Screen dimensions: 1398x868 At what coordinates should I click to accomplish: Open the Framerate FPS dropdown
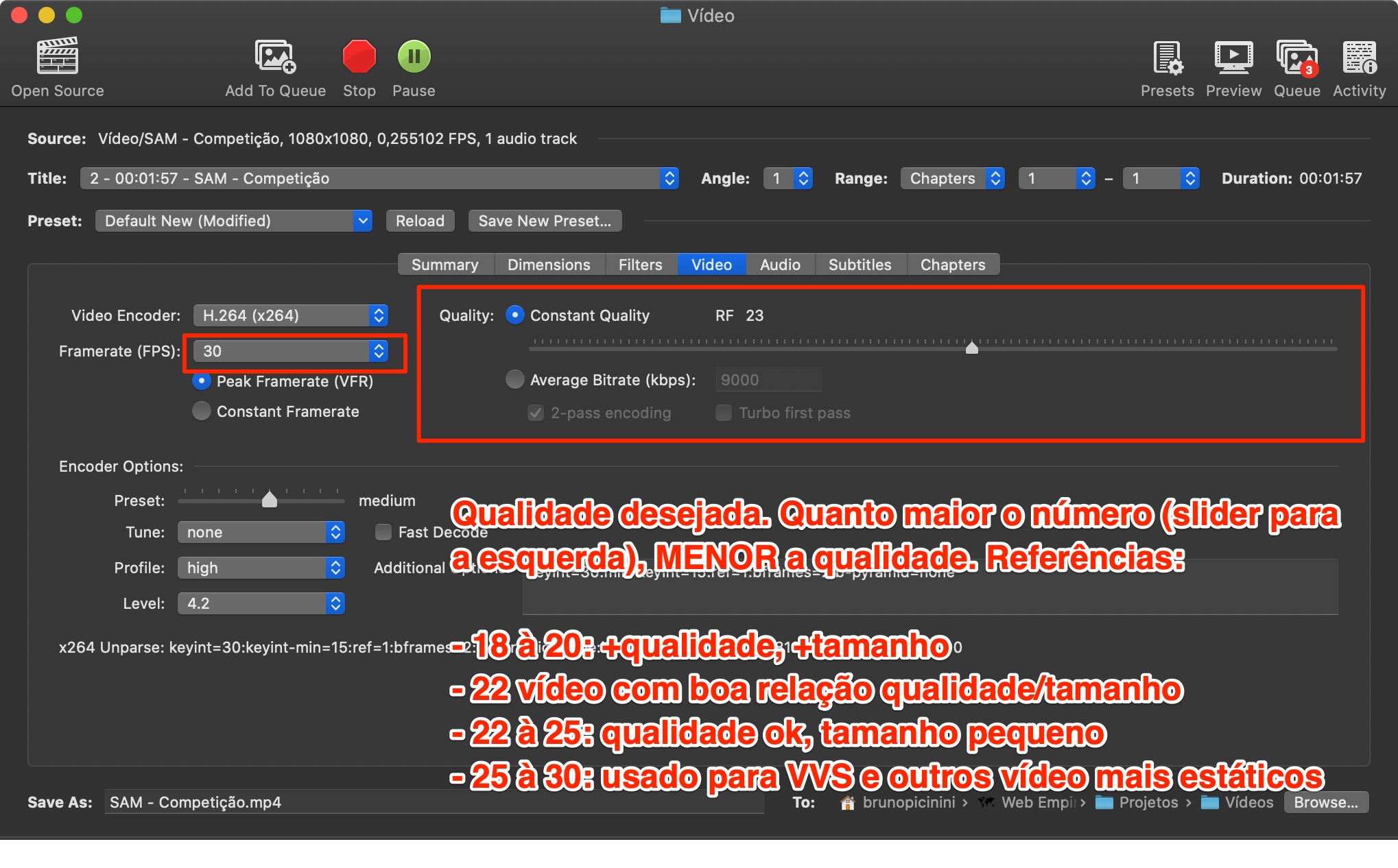(291, 351)
